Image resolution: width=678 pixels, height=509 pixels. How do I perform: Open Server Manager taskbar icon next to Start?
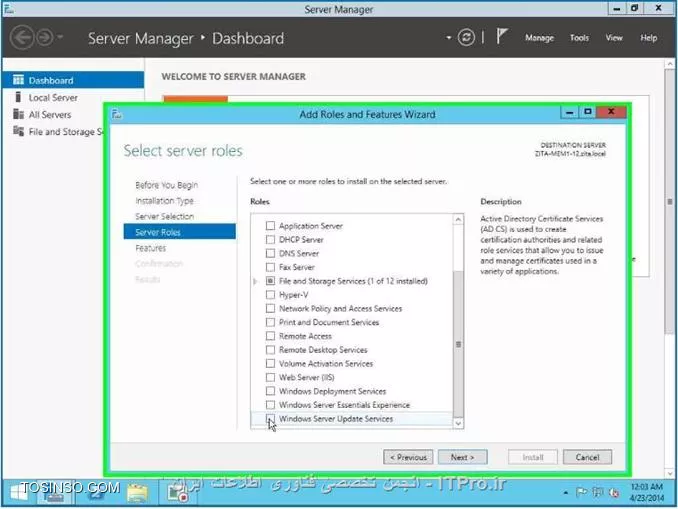(54, 493)
